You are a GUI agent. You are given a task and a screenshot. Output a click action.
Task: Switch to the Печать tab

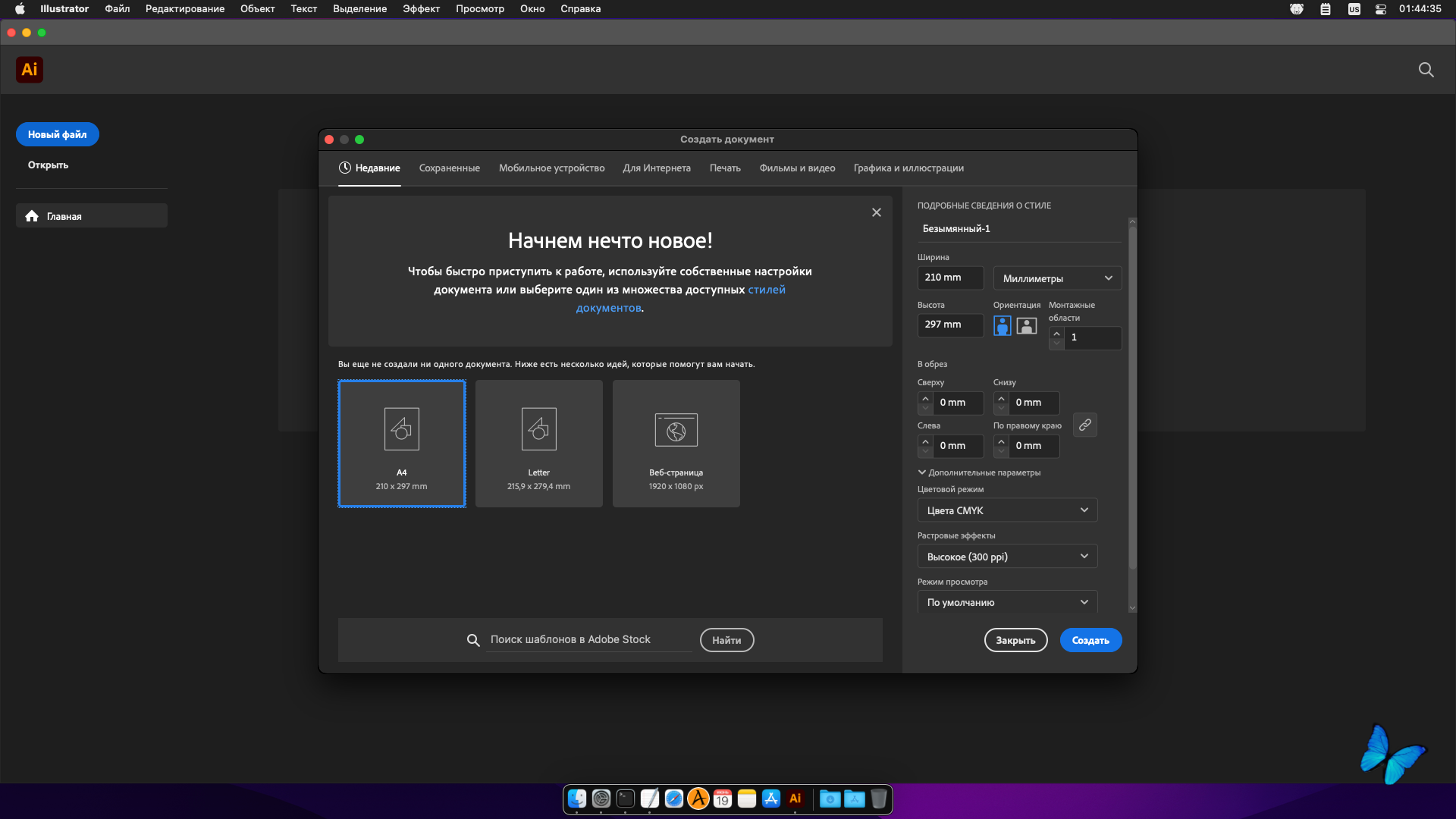pyautogui.click(x=725, y=168)
